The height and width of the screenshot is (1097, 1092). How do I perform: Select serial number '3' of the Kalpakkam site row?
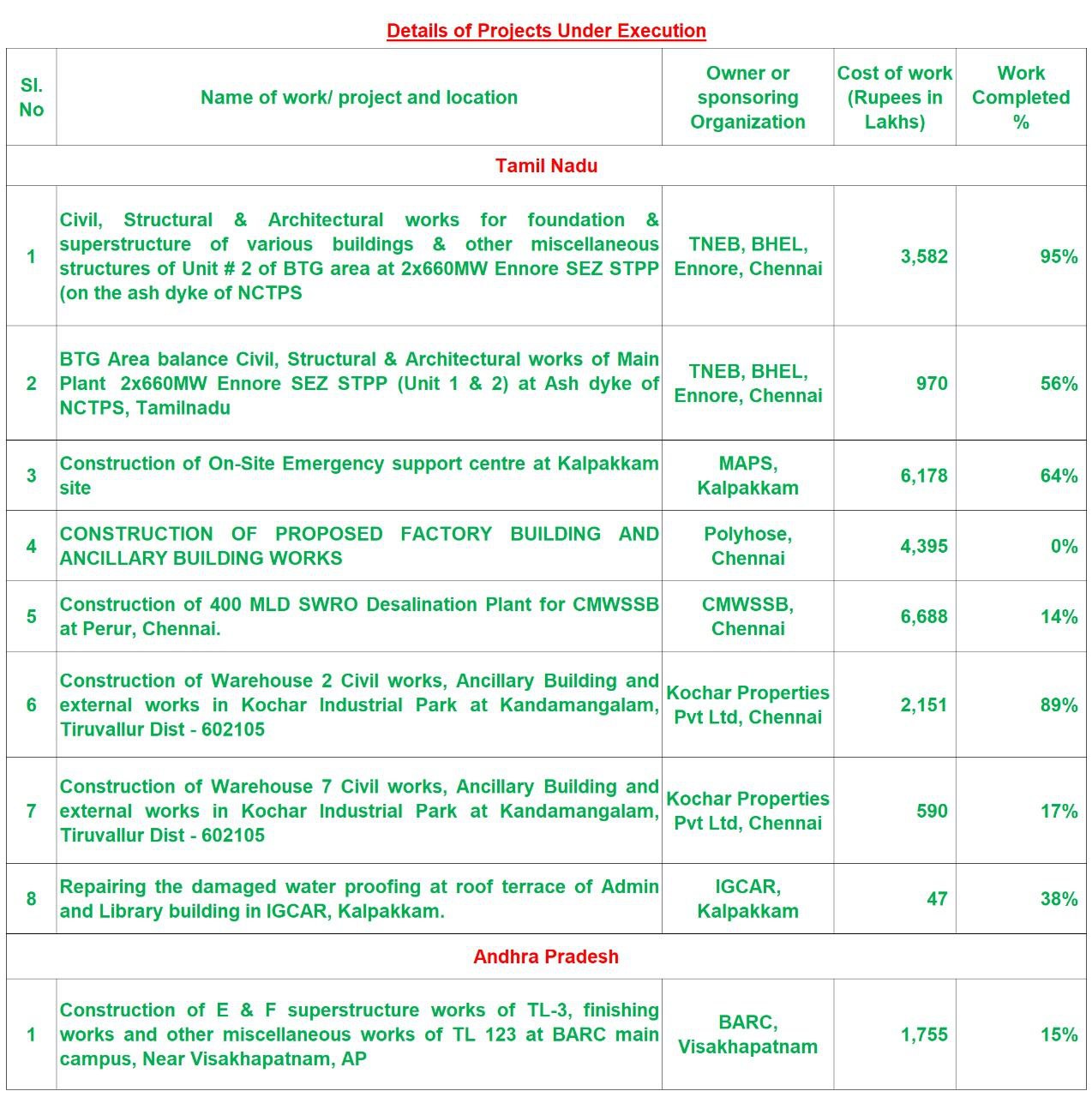31,476
